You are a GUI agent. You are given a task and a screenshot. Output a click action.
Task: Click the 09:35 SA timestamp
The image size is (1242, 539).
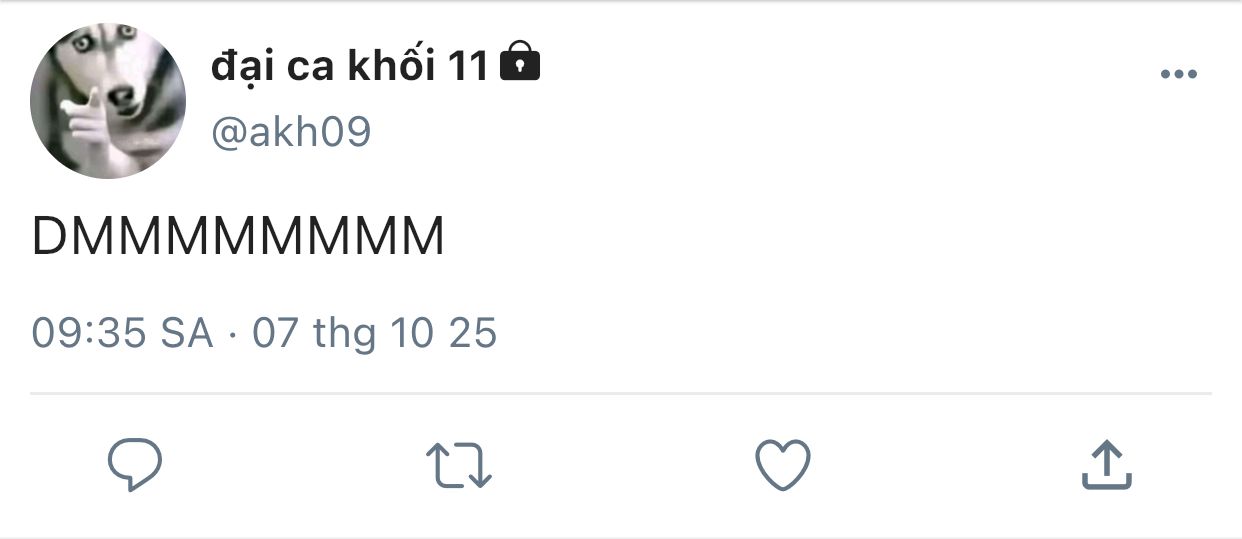pos(123,333)
